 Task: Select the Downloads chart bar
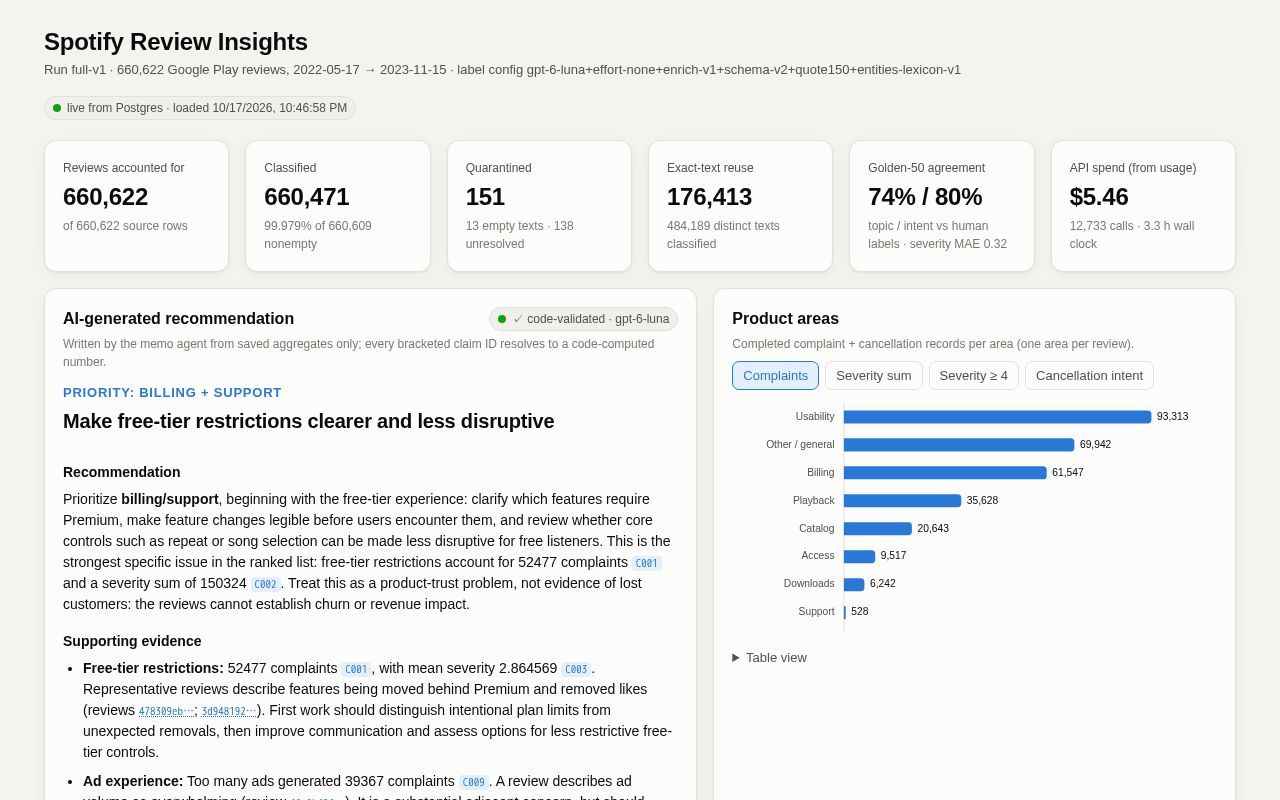[854, 584]
